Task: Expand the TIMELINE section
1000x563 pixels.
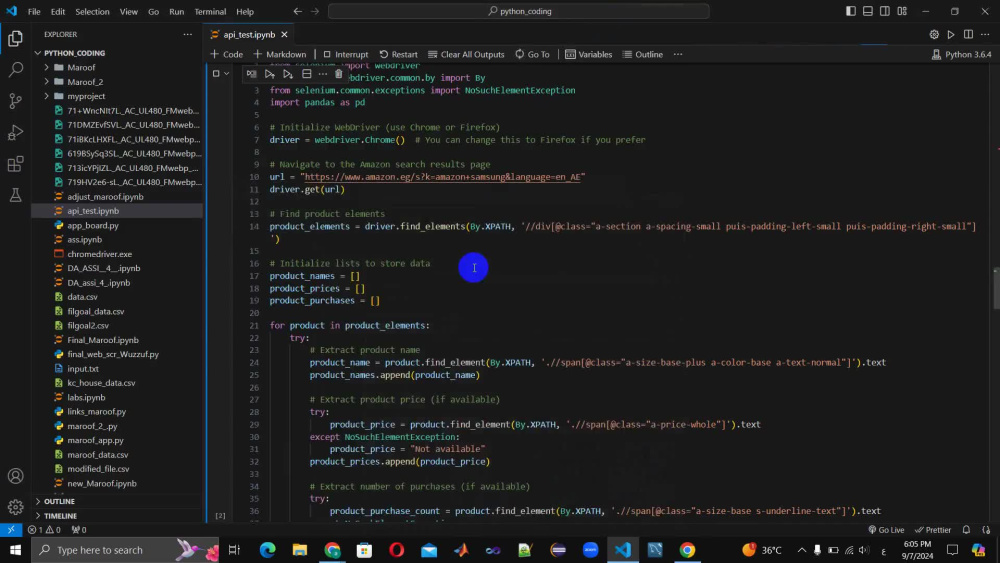Action: pos(118,516)
